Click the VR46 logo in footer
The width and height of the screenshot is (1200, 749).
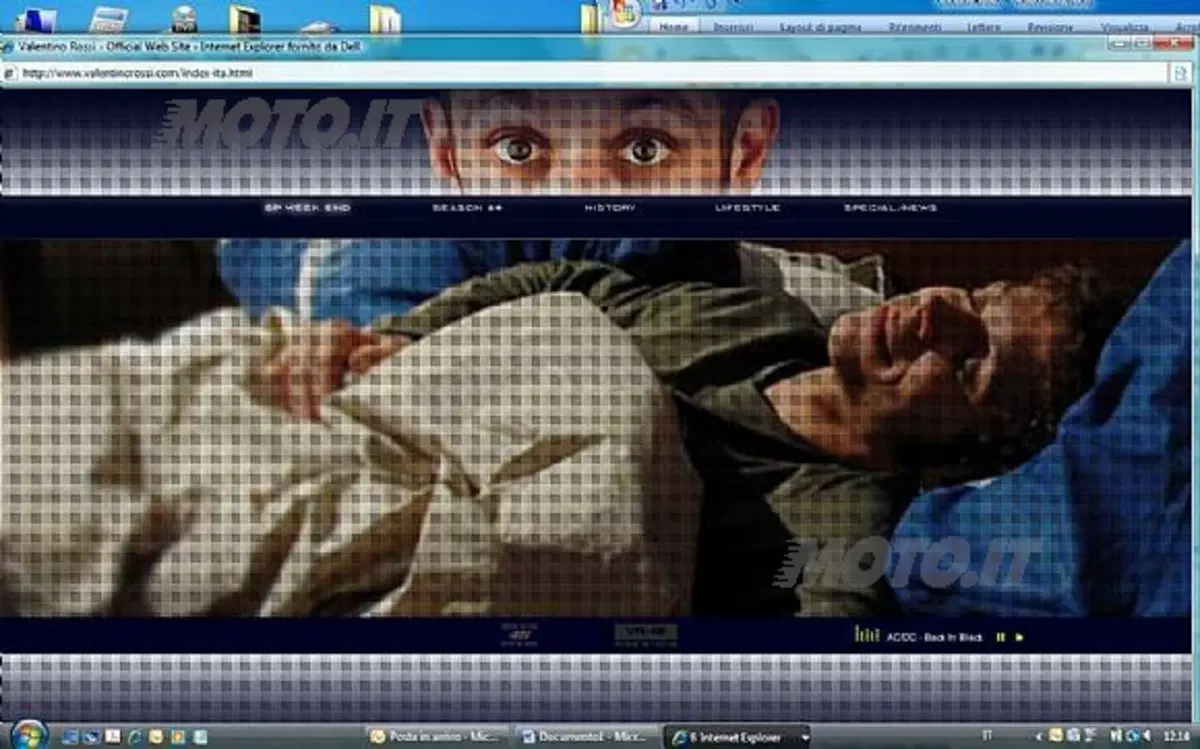coord(645,634)
